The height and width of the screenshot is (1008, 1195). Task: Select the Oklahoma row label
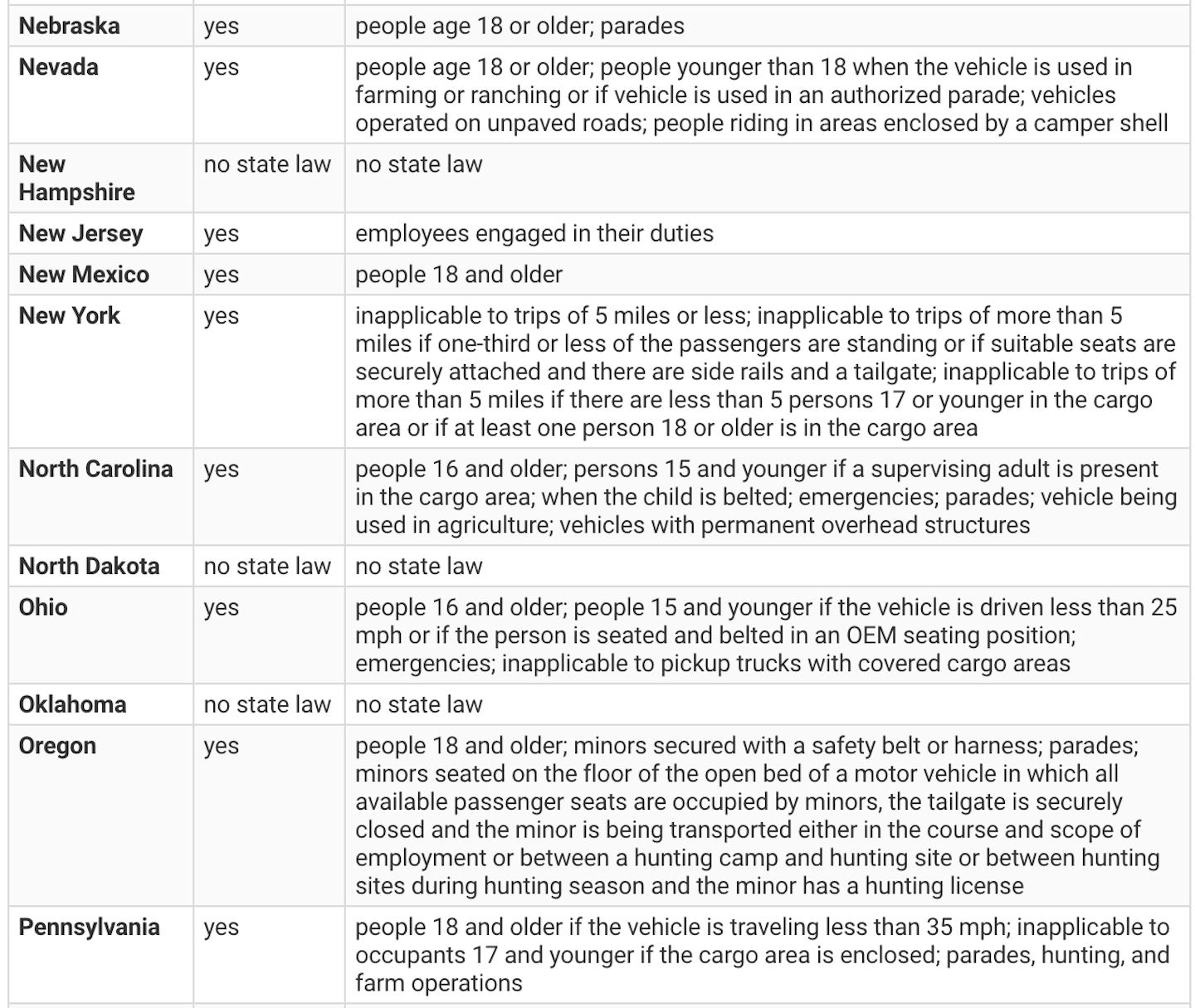click(72, 704)
